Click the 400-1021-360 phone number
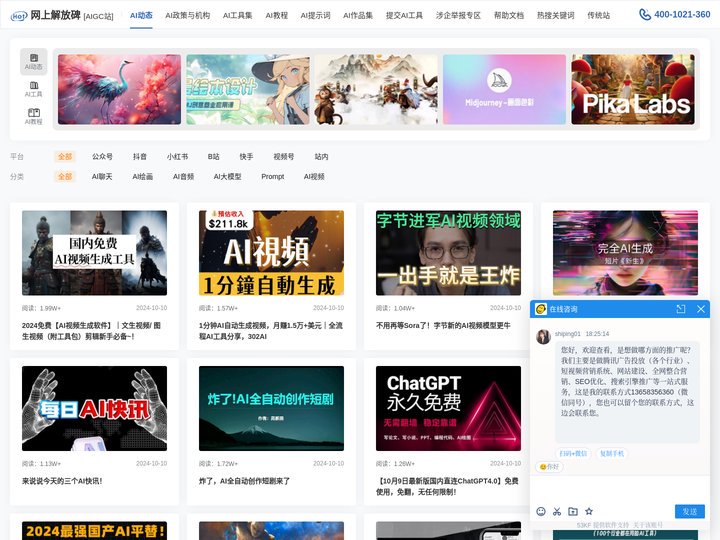 (x=682, y=15)
